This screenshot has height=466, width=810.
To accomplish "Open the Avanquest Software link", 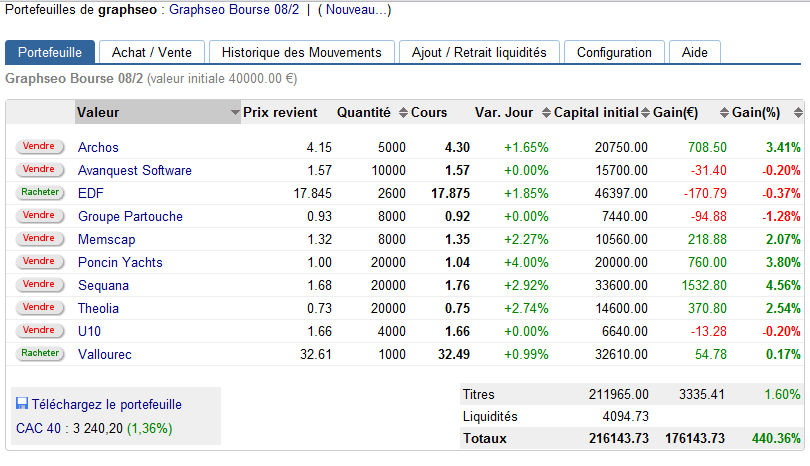I will click(x=134, y=170).
